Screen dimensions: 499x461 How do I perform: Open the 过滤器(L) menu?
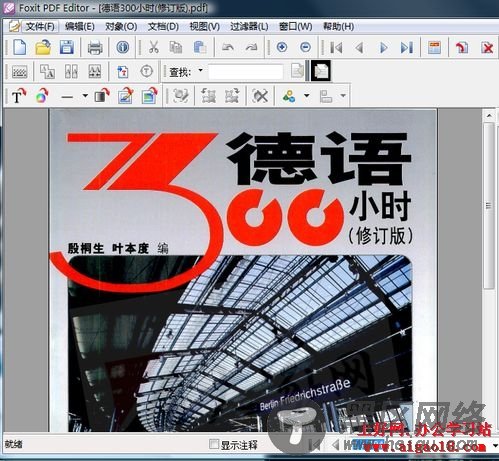pos(249,27)
